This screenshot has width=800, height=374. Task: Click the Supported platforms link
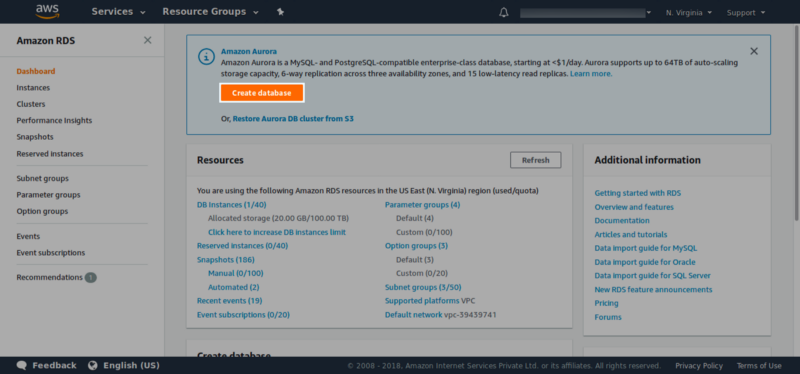pyautogui.click(x=422, y=301)
